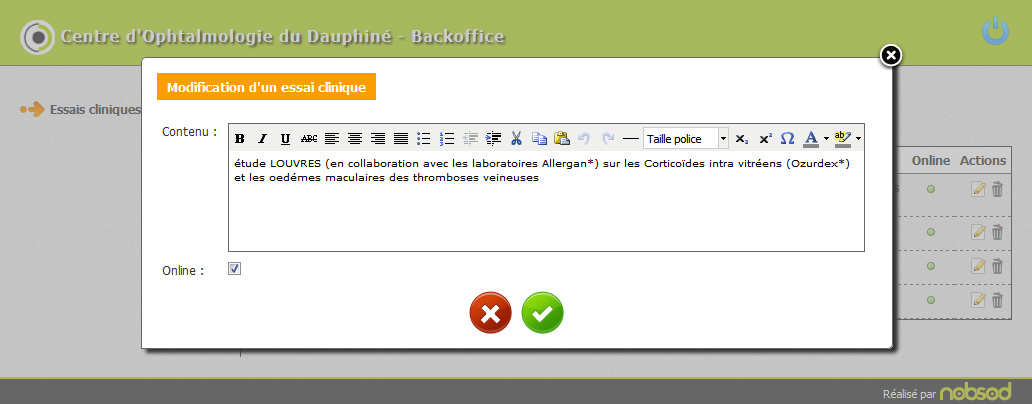Align text to the left
Viewport: 1032px width, 404px height.
click(332, 139)
